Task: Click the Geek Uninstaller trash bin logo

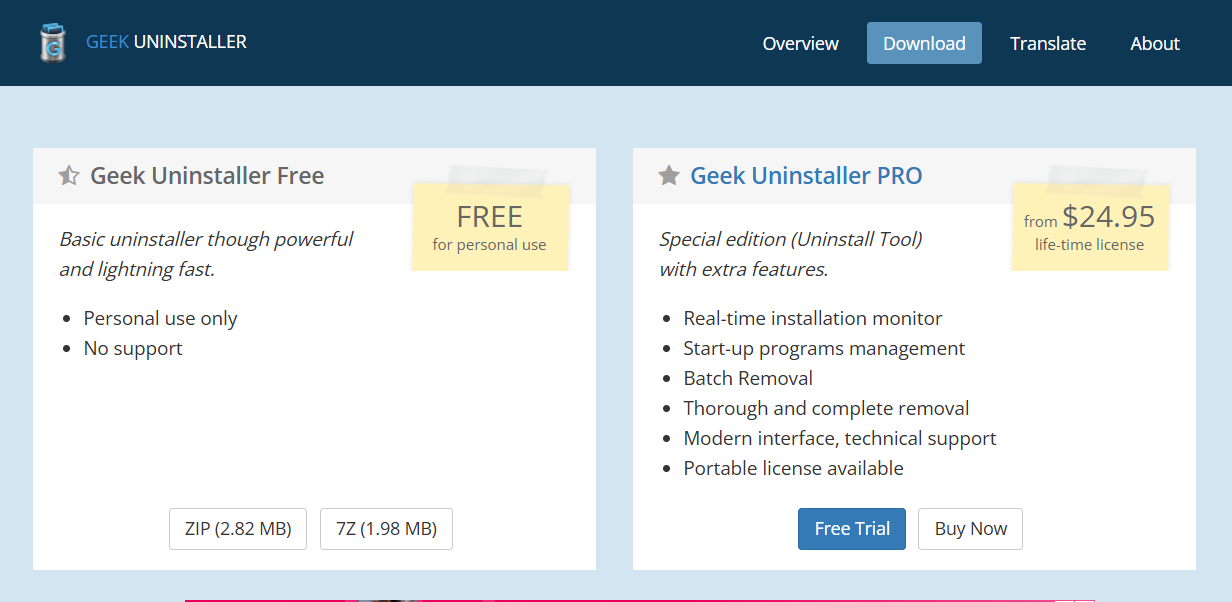Action: 52,43
